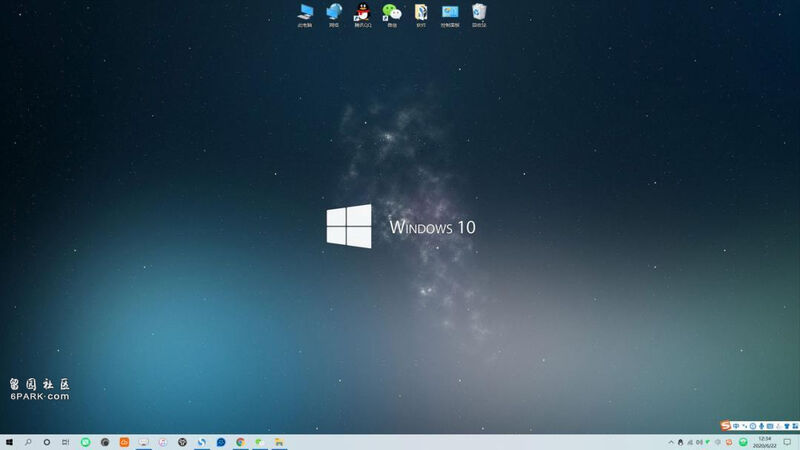The width and height of the screenshot is (800, 450).
Task: Open the Recycle Bin desktop icon
Action: [479, 15]
